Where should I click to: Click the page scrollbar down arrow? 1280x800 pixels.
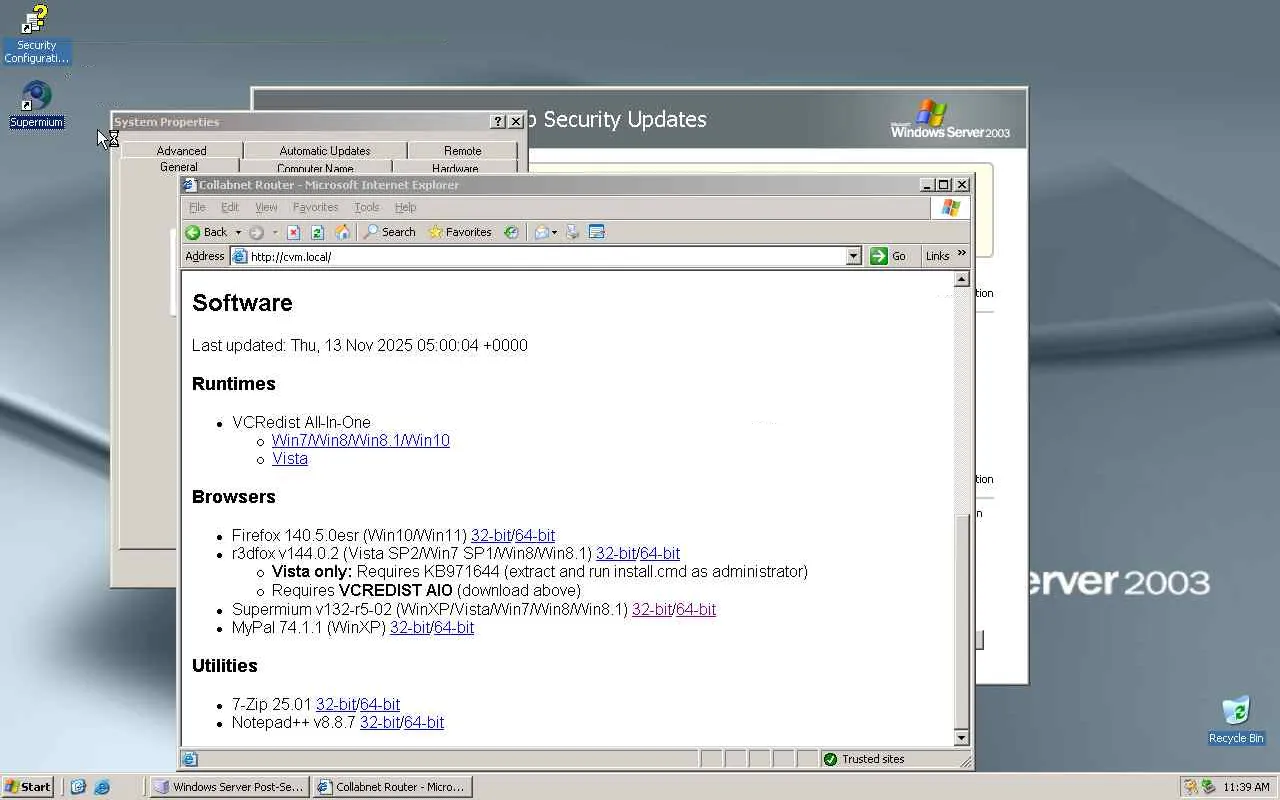point(962,738)
